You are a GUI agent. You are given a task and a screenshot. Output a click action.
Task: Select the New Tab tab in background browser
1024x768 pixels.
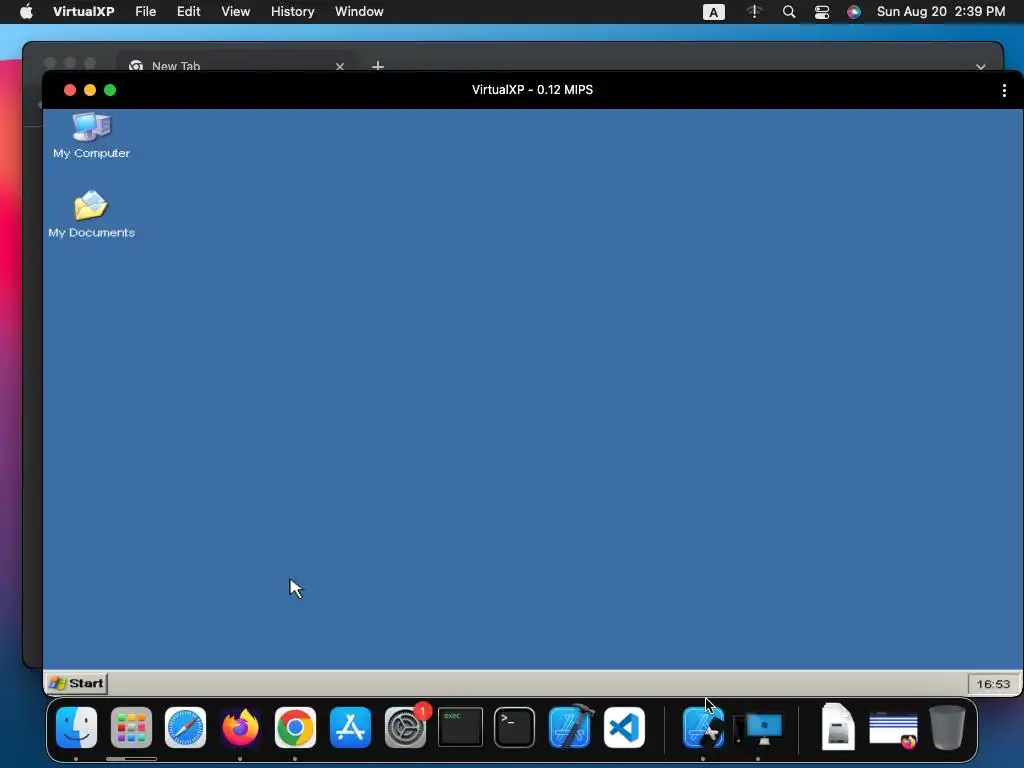236,65
